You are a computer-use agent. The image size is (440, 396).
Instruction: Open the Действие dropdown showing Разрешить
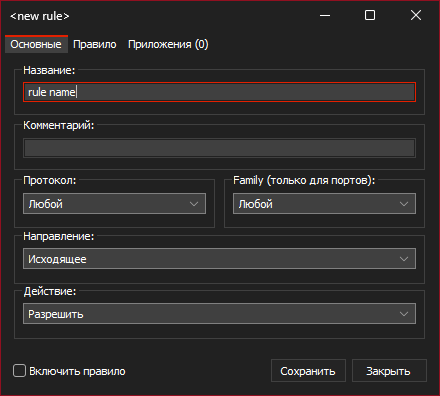[x=219, y=314]
